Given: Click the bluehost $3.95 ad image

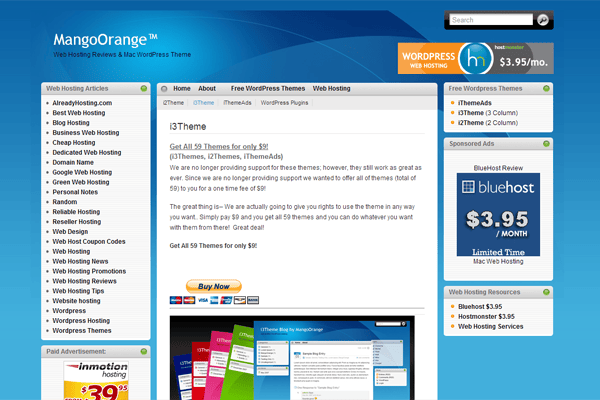Looking at the screenshot, I should coord(498,214).
